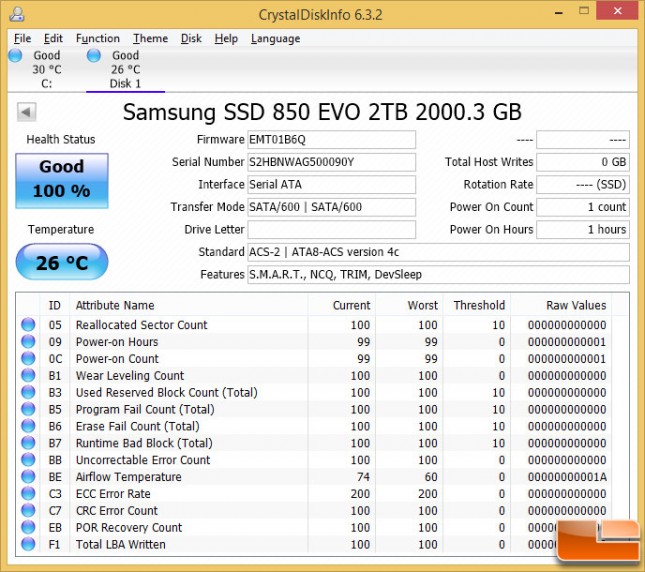The image size is (645, 572).
Task: Open the Language menu
Action: 275,39
